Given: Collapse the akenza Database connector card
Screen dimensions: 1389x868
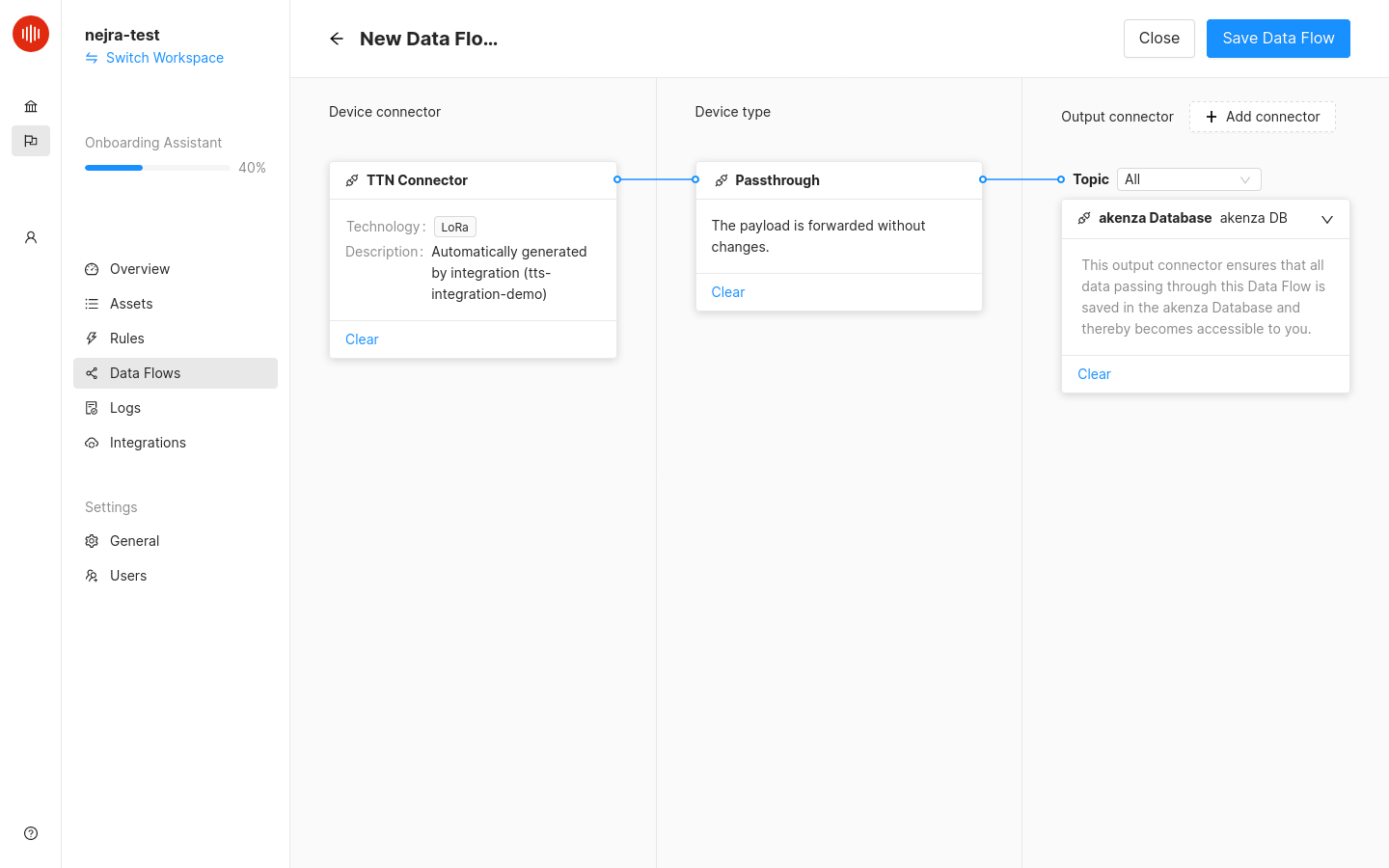Looking at the screenshot, I should [1327, 219].
